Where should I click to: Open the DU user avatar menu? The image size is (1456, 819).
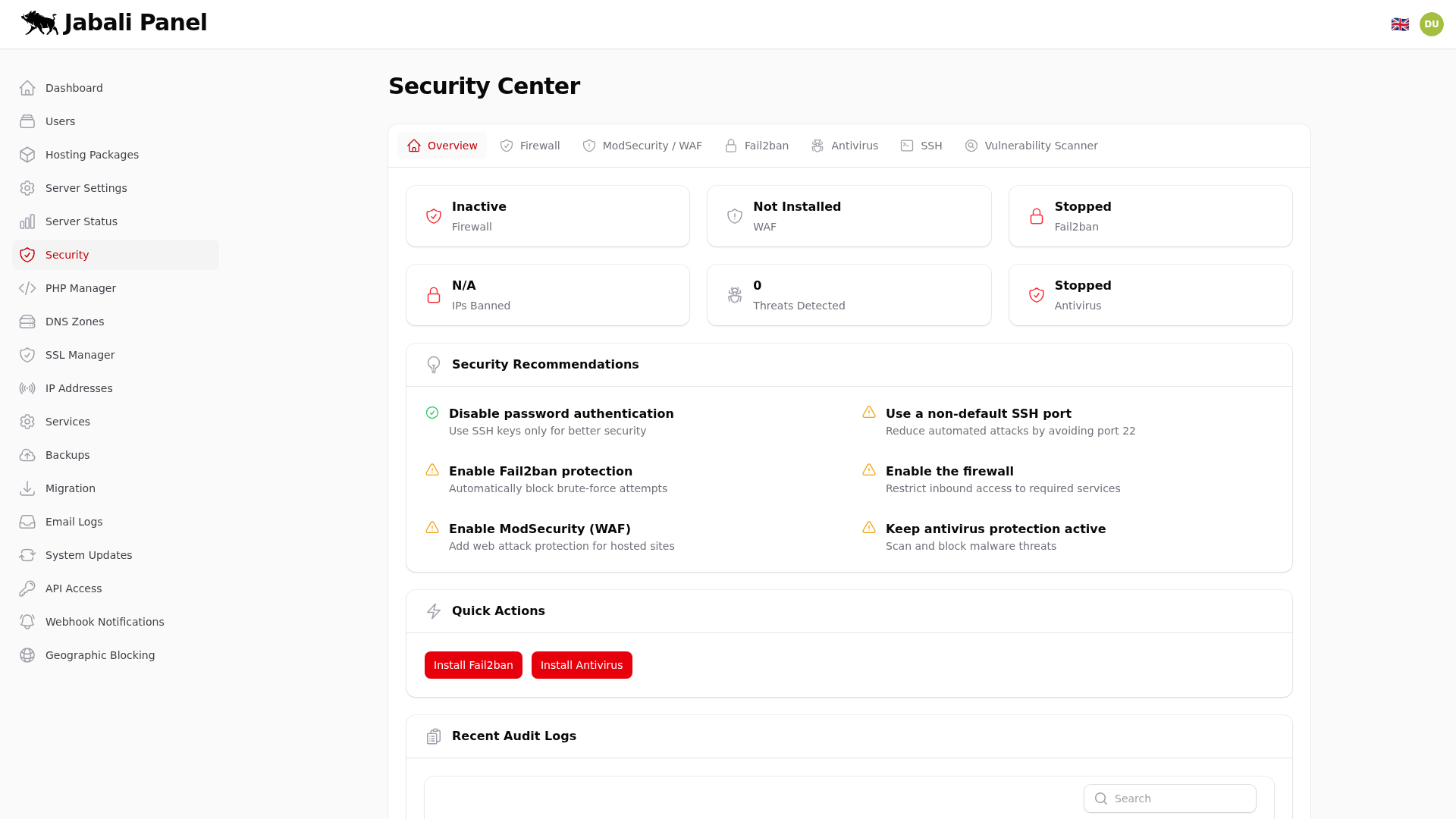click(1432, 24)
